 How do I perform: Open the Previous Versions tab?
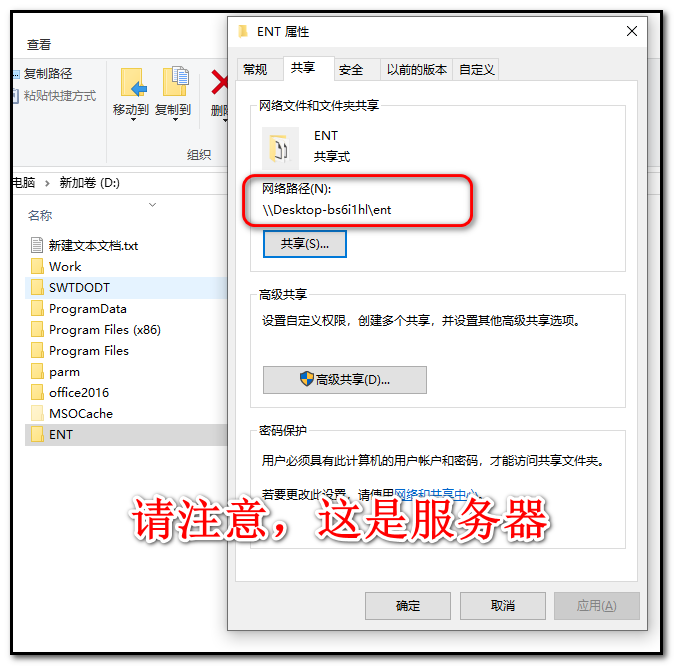[x=416, y=69]
